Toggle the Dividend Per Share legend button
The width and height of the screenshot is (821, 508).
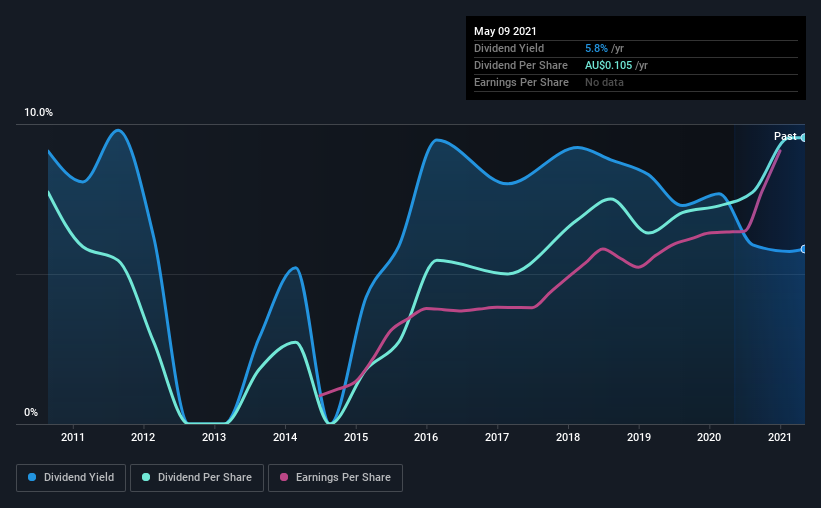click(197, 478)
